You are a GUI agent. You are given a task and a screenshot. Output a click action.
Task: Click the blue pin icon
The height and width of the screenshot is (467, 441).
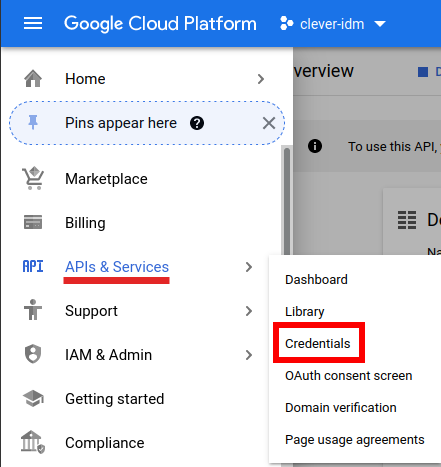pos(33,122)
